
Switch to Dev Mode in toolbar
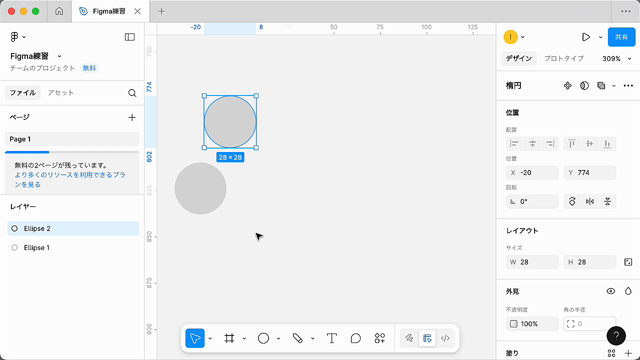(x=445, y=338)
